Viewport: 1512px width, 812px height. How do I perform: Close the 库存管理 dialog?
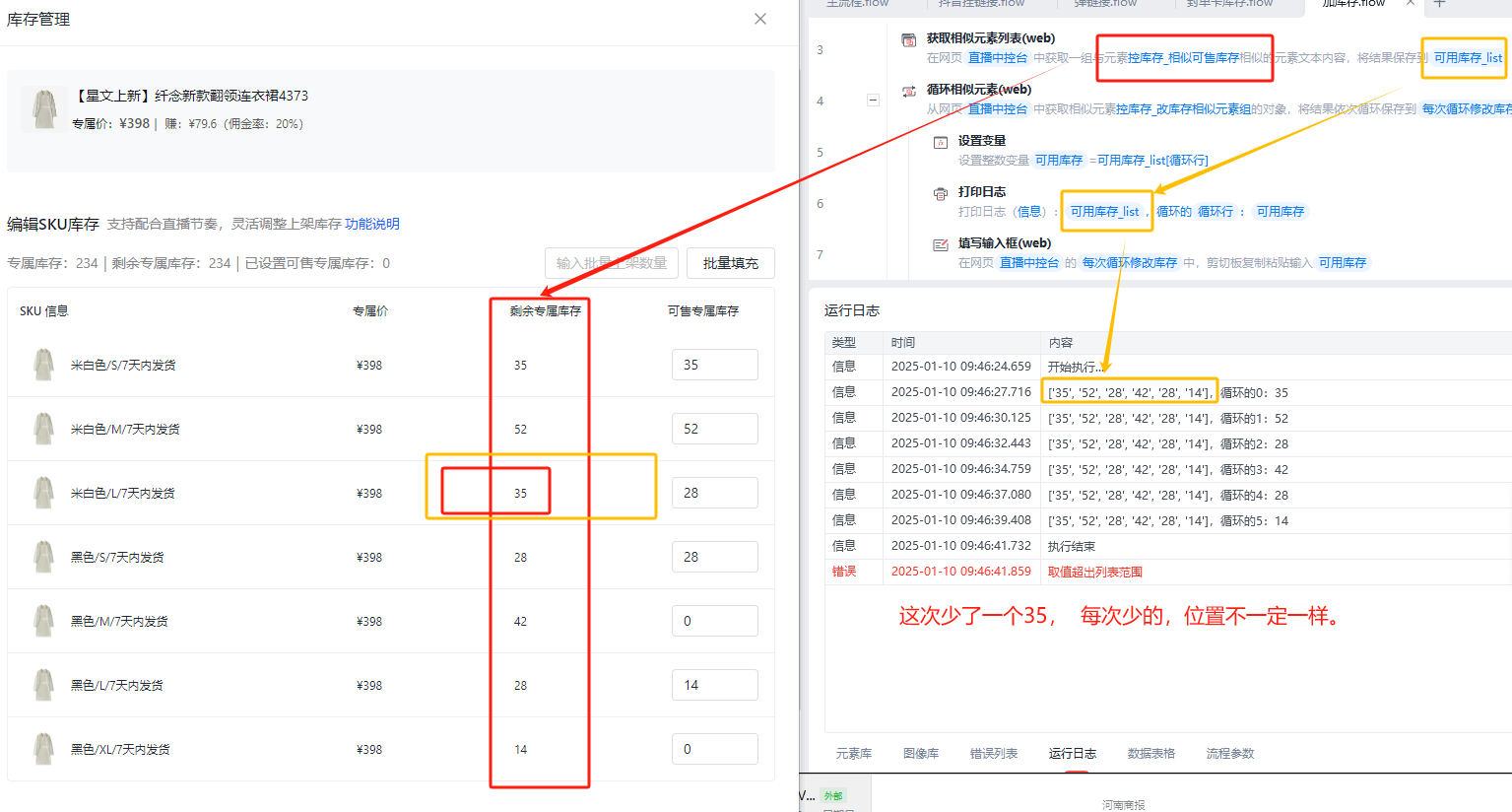tap(760, 19)
